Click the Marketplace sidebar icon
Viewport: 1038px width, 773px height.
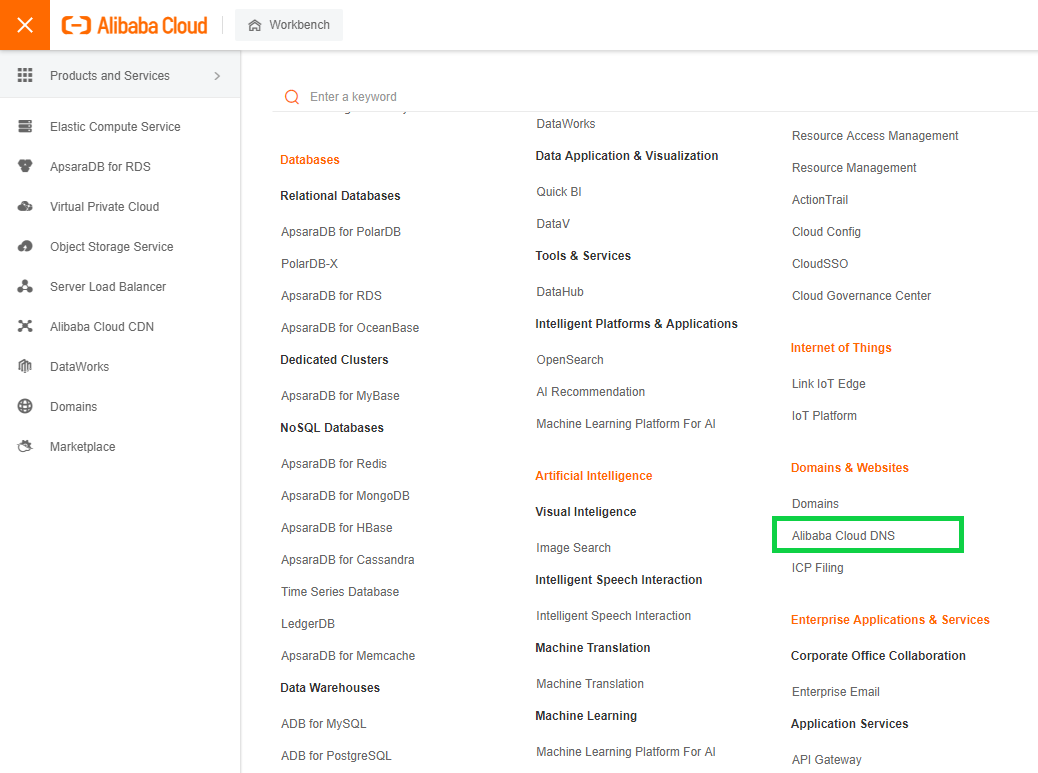26,447
